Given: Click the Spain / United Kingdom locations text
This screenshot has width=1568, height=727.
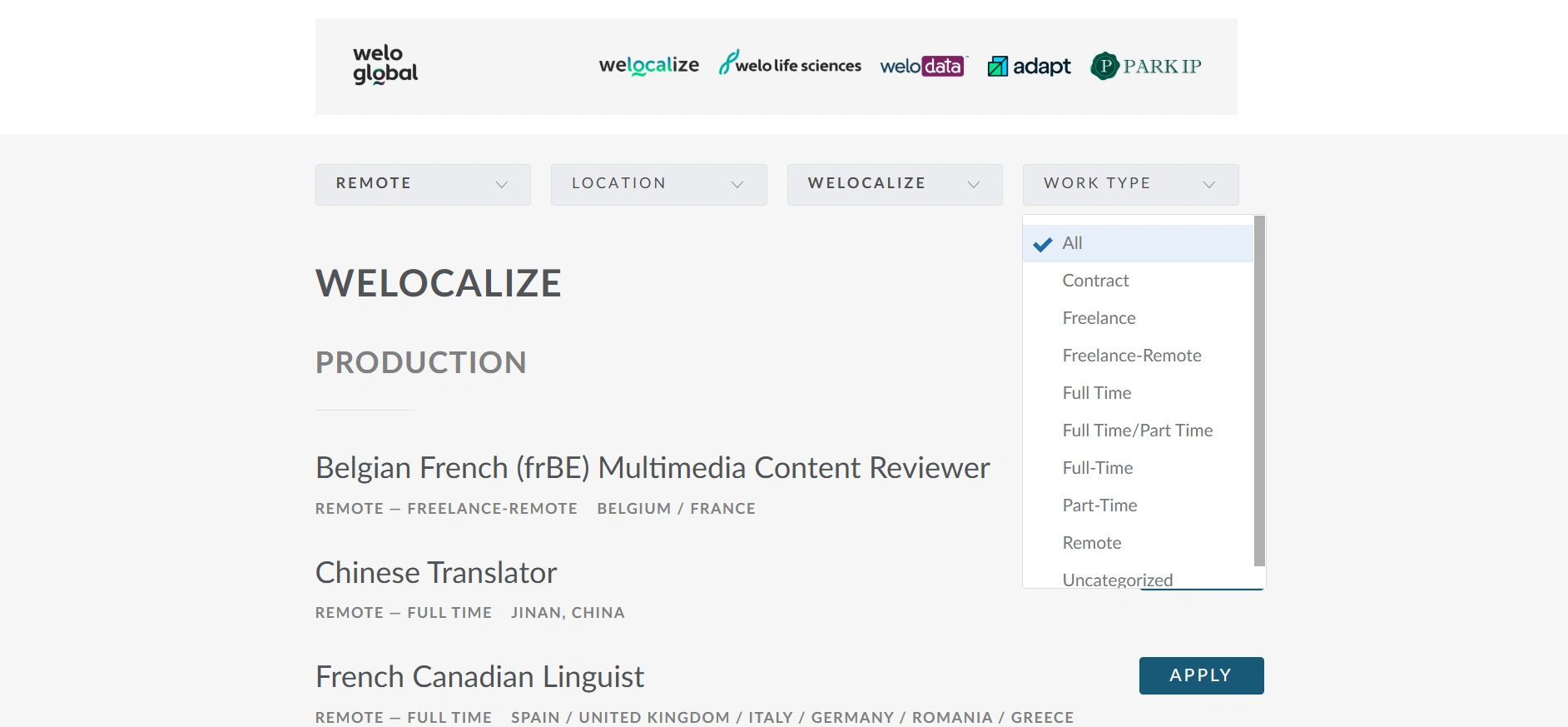Looking at the screenshot, I should pos(792,718).
